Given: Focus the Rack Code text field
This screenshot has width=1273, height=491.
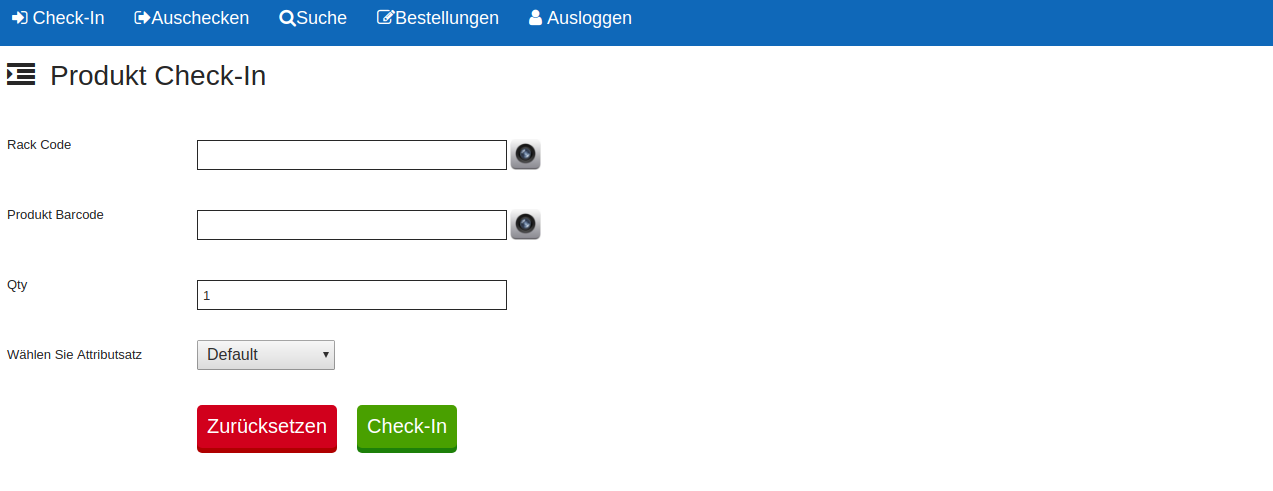Looking at the screenshot, I should 352,155.
